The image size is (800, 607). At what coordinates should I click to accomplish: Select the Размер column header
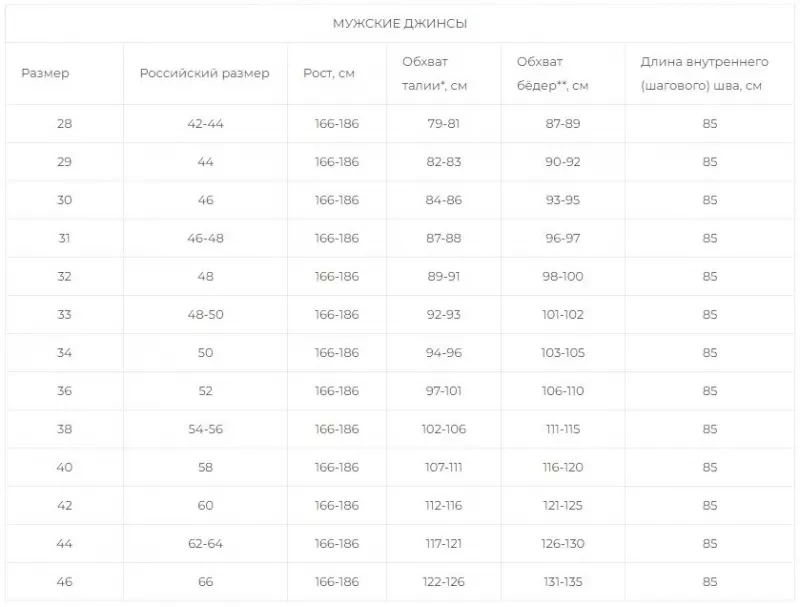click(45, 74)
